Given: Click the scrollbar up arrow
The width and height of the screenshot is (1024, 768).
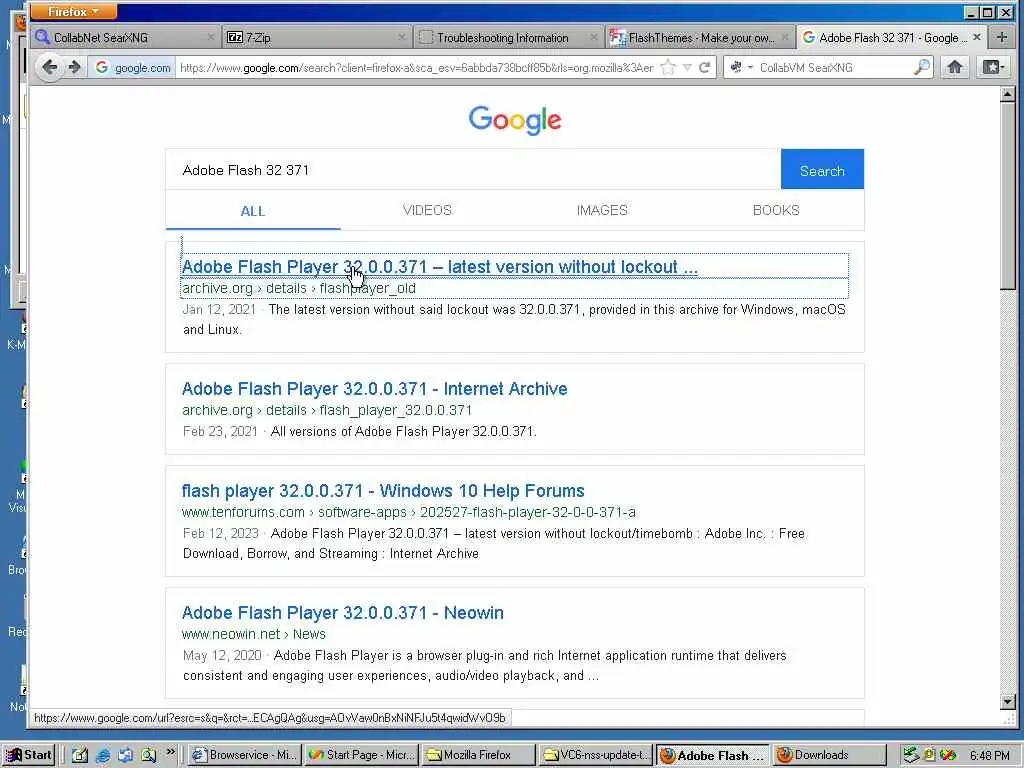Looking at the screenshot, I should (1007, 95).
